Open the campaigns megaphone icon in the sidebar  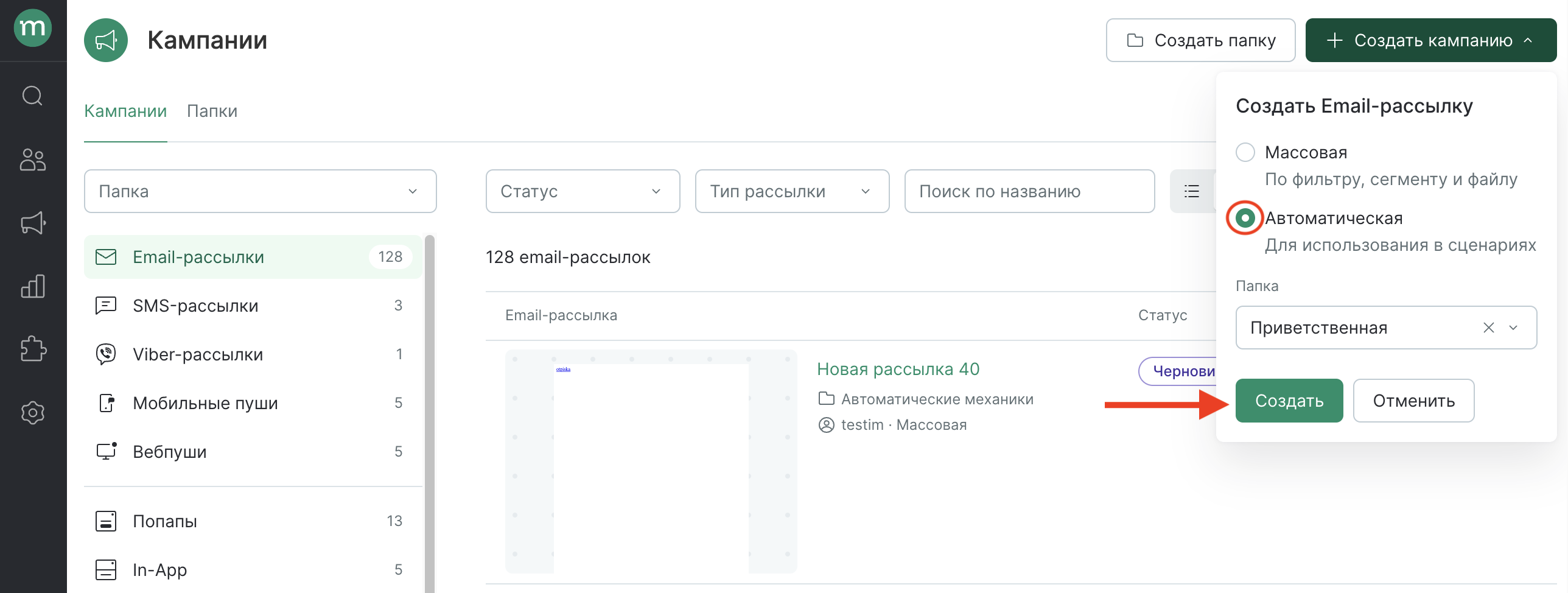33,223
